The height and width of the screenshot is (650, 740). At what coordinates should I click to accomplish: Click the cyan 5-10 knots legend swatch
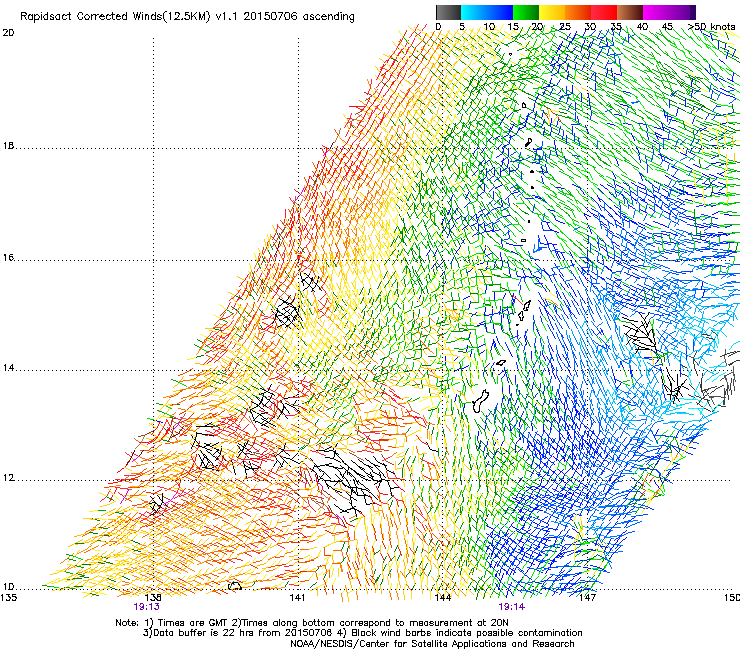tap(473, 12)
